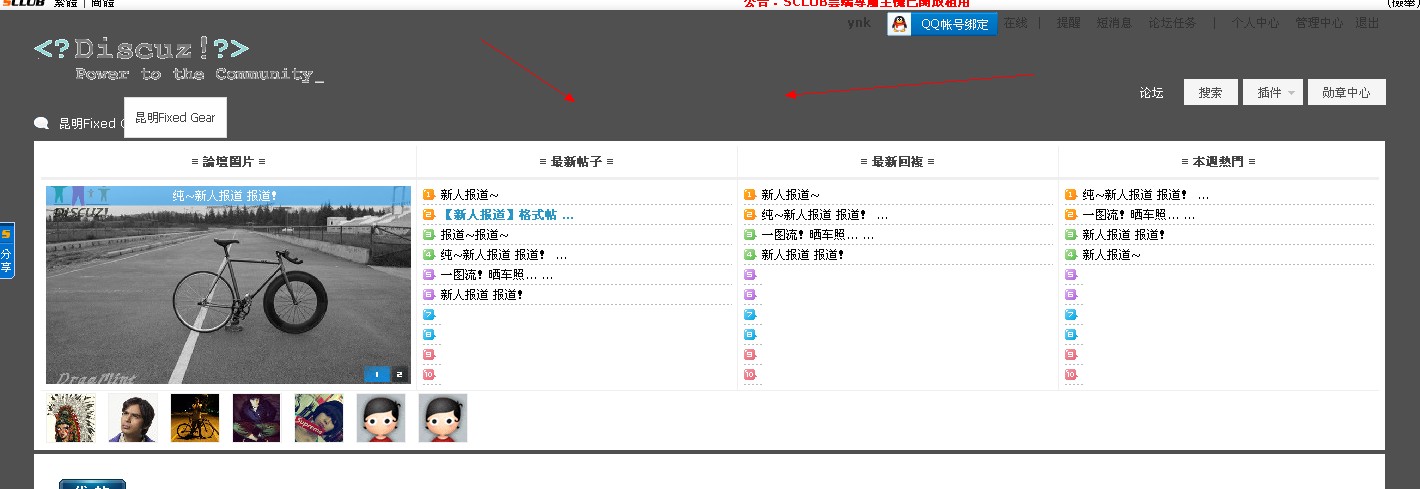The image size is (1420, 489).
Task: Open the 勋章中心 page
Action: (1346, 92)
